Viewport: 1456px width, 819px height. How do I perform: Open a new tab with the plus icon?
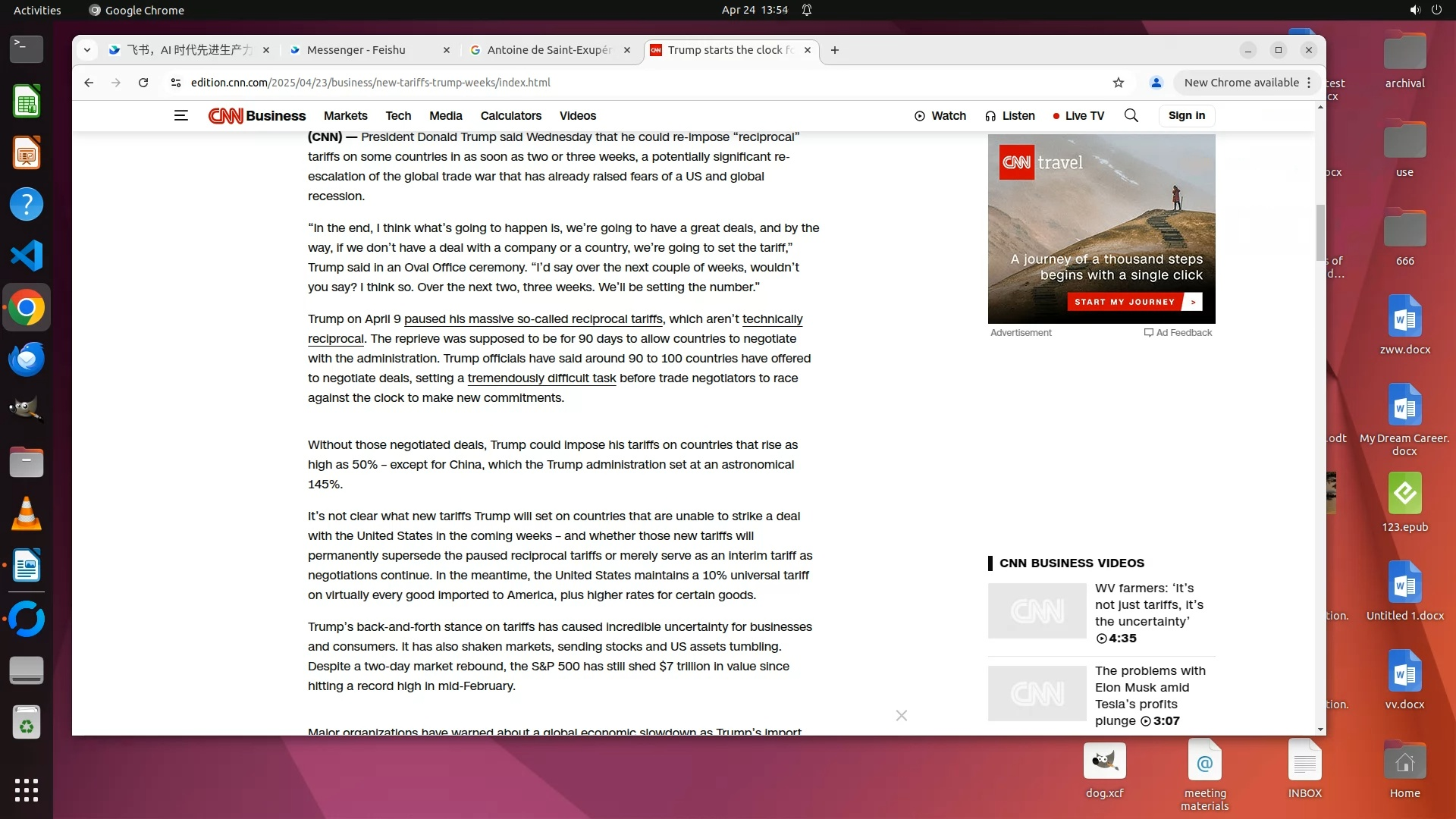click(835, 50)
